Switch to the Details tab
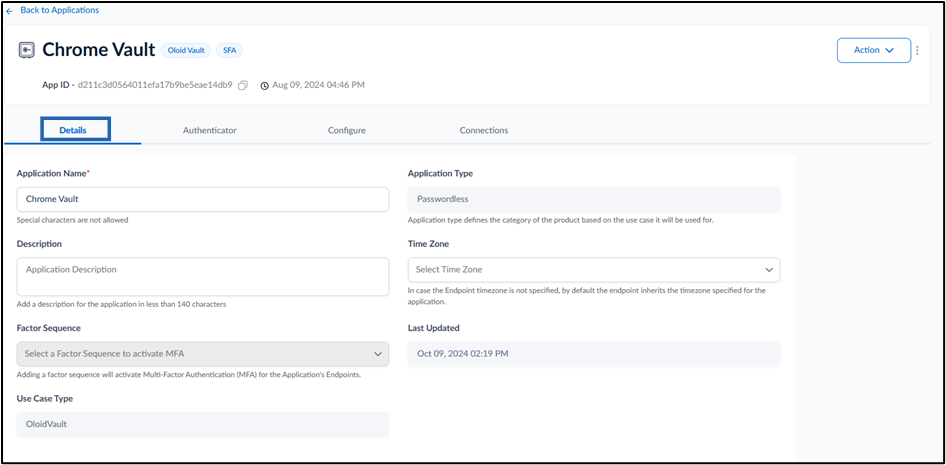 pyautogui.click(x=75, y=130)
